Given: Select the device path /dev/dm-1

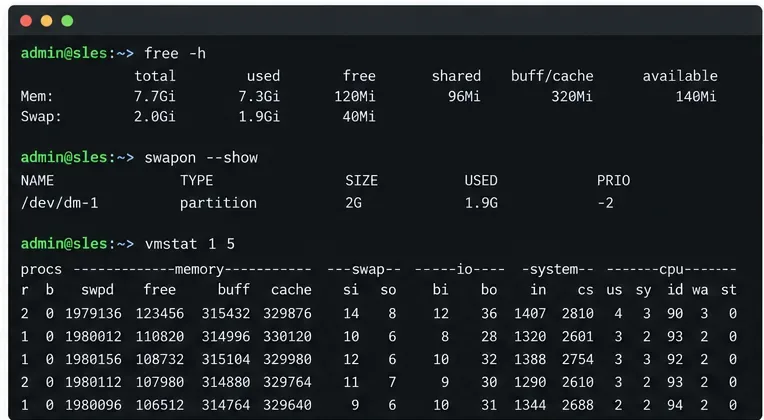Looking at the screenshot, I should pyautogui.click(x=59, y=203).
